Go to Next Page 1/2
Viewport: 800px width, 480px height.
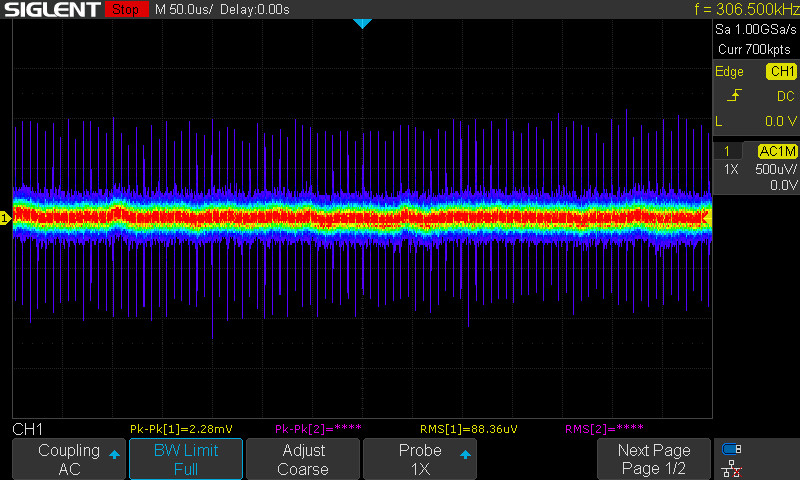pos(654,459)
